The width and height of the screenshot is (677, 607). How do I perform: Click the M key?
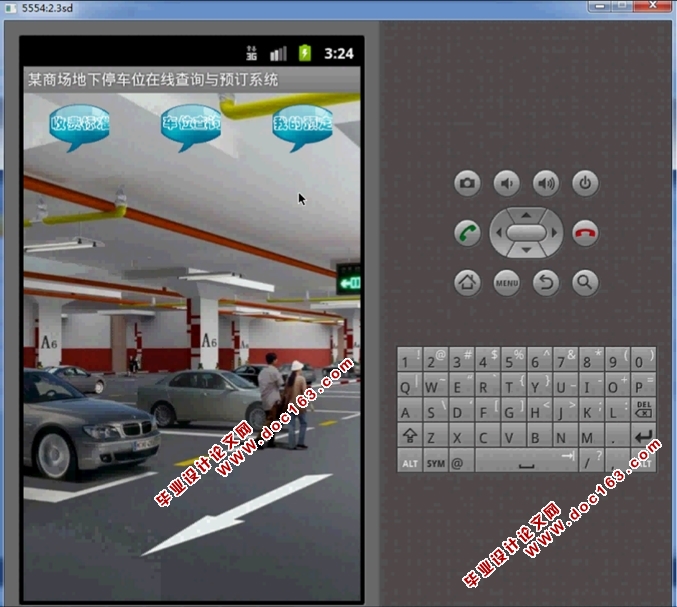pos(592,435)
